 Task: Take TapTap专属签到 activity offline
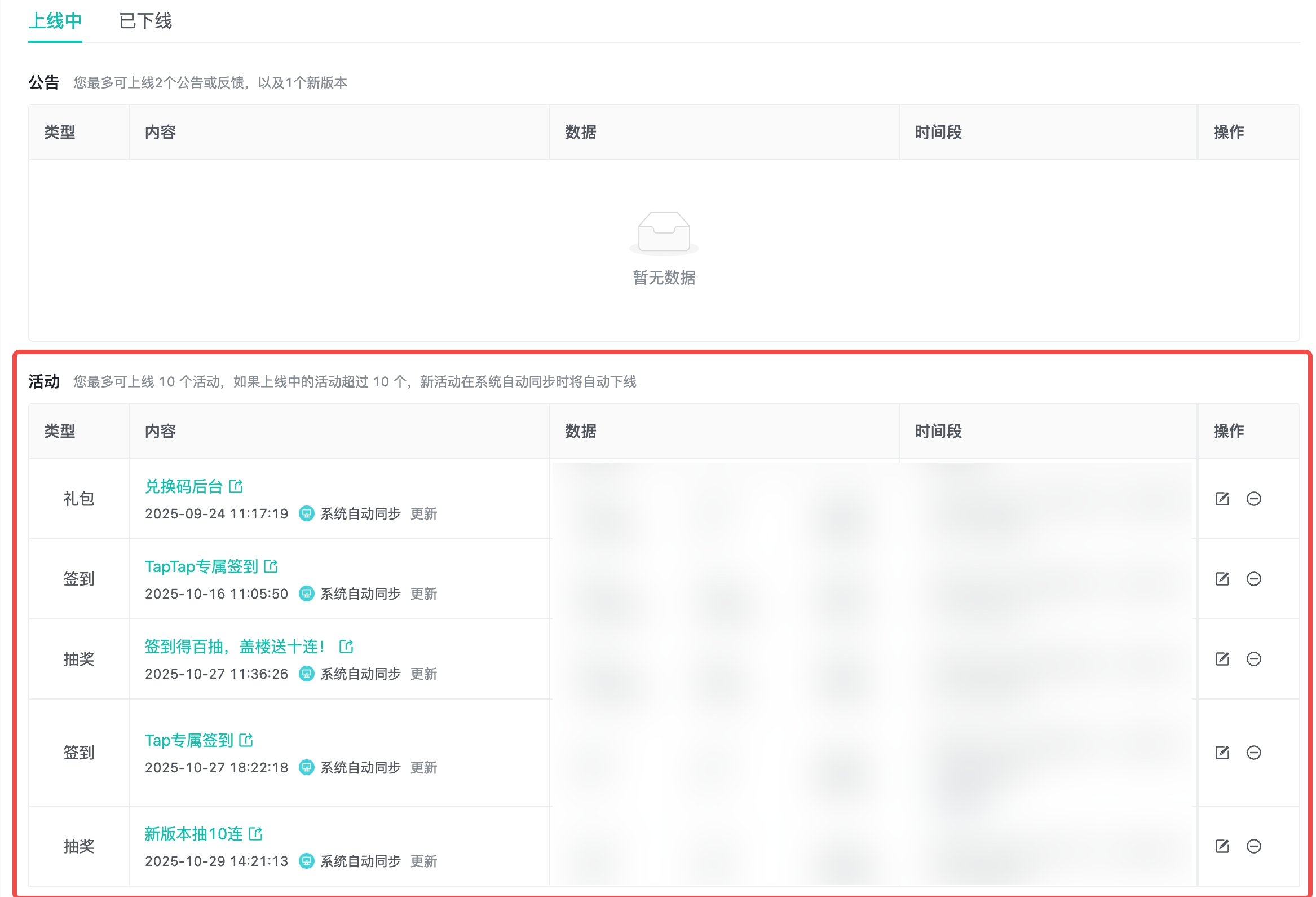pyautogui.click(x=1254, y=579)
